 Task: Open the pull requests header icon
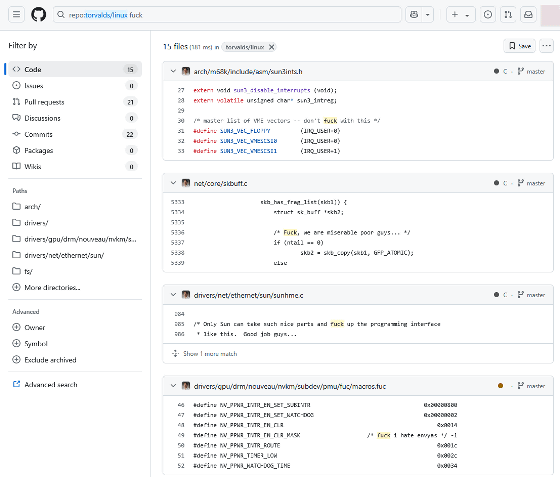pos(508,15)
